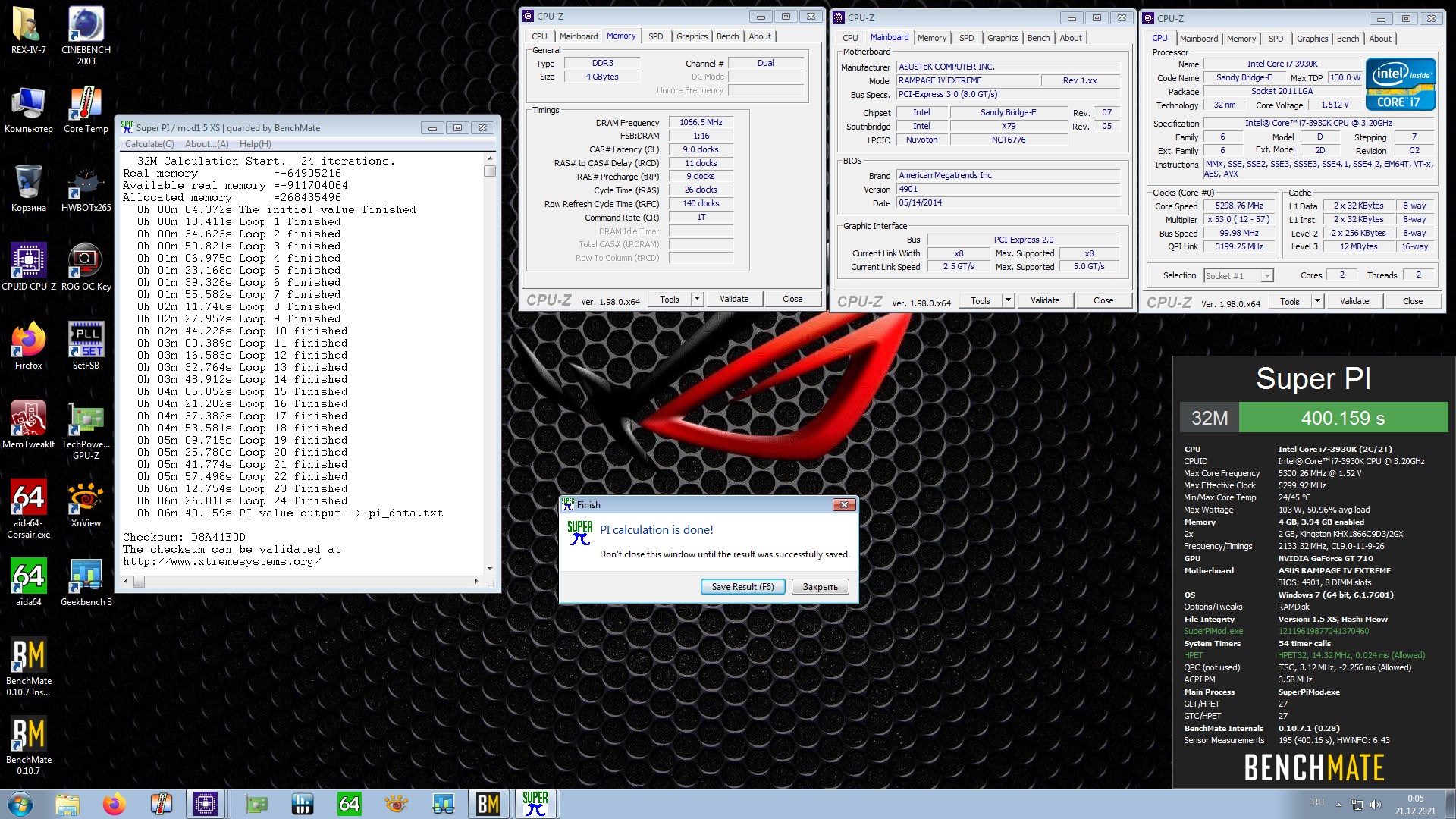1456x819 pixels.
Task: Open aida64 desktop icon
Action: (28, 582)
